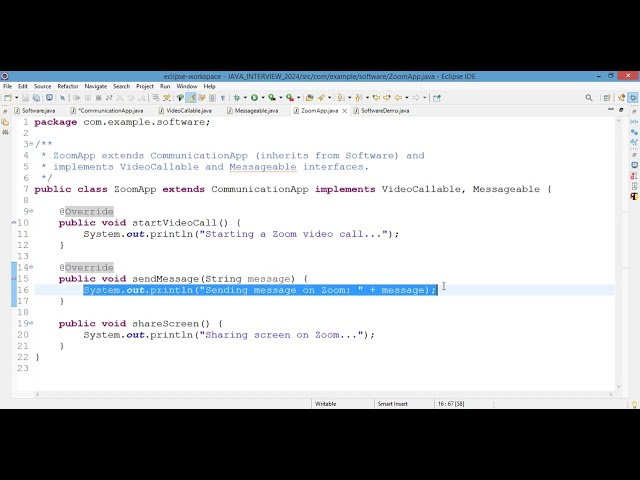
Task: Click the editor vertical scrollbar down arrow
Action: [x=619, y=386]
